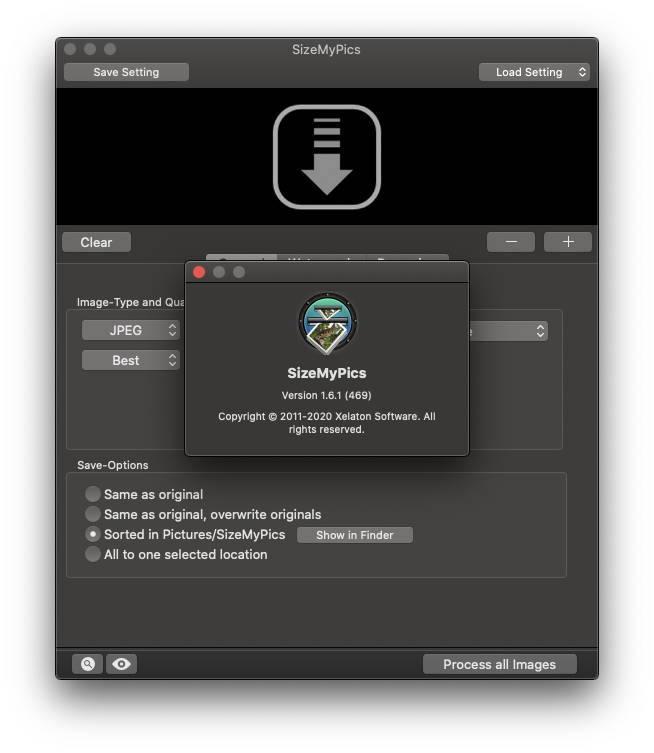The height and width of the screenshot is (753, 654).
Task: Add image with the plus button
Action: (x=568, y=242)
